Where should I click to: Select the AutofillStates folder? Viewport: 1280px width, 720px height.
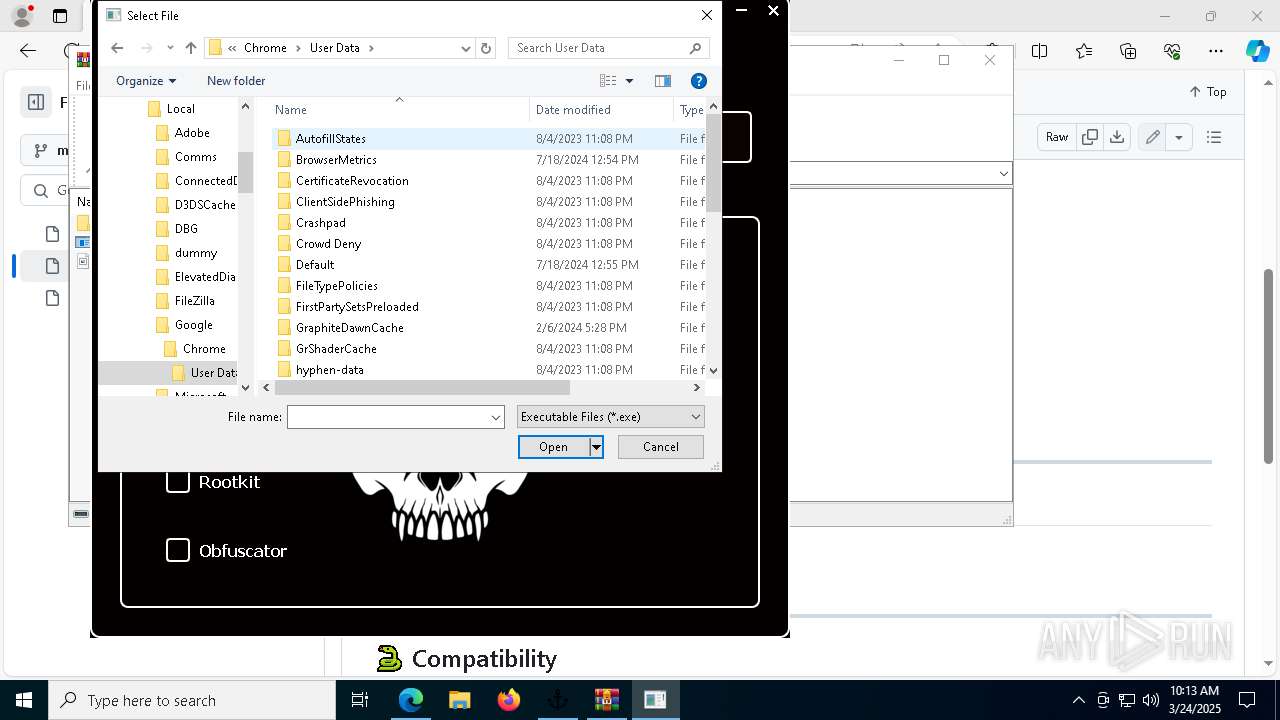pyautogui.click(x=331, y=139)
